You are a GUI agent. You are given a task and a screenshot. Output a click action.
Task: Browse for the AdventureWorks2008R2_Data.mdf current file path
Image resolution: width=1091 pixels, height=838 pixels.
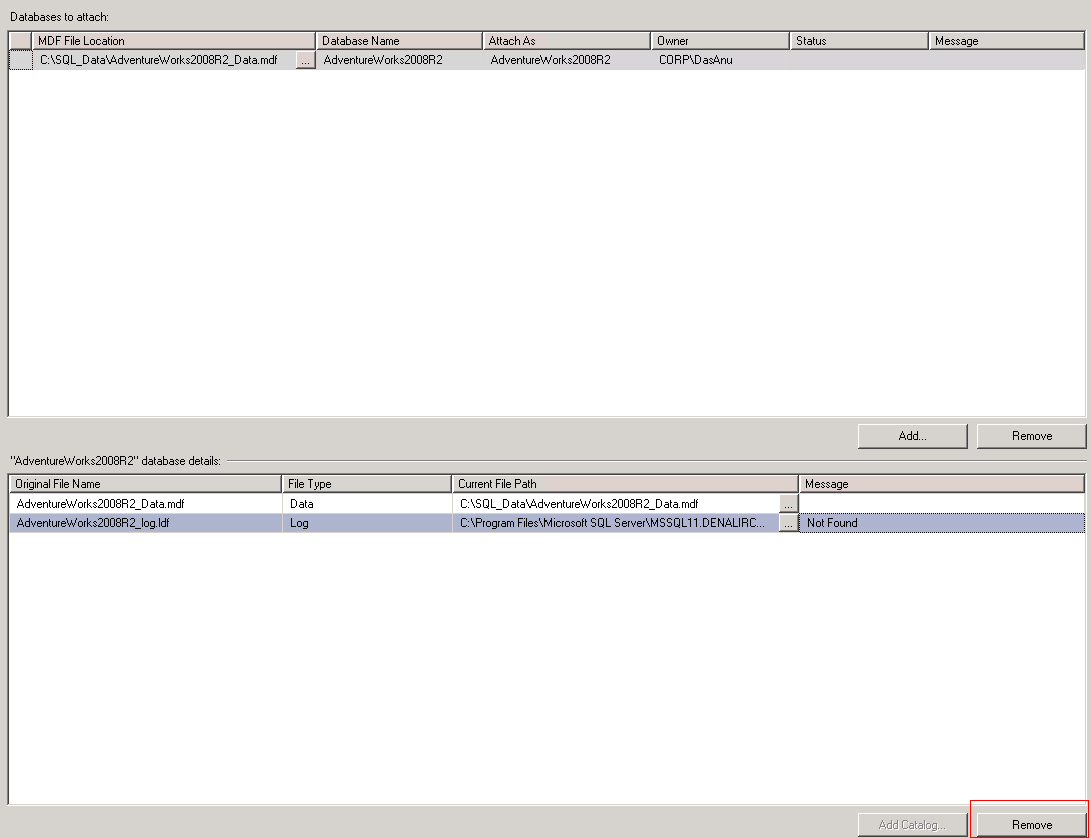[788, 503]
